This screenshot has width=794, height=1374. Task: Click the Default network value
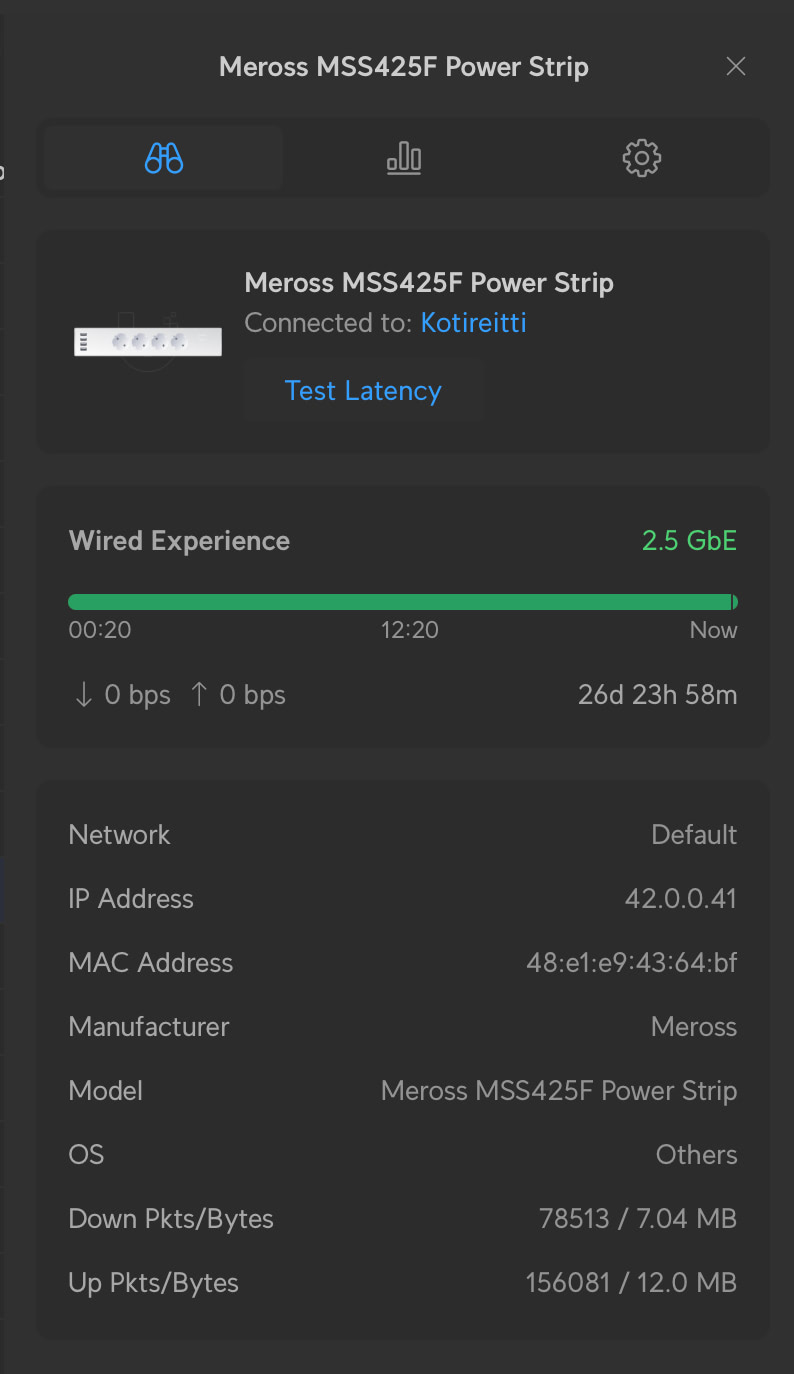(694, 835)
